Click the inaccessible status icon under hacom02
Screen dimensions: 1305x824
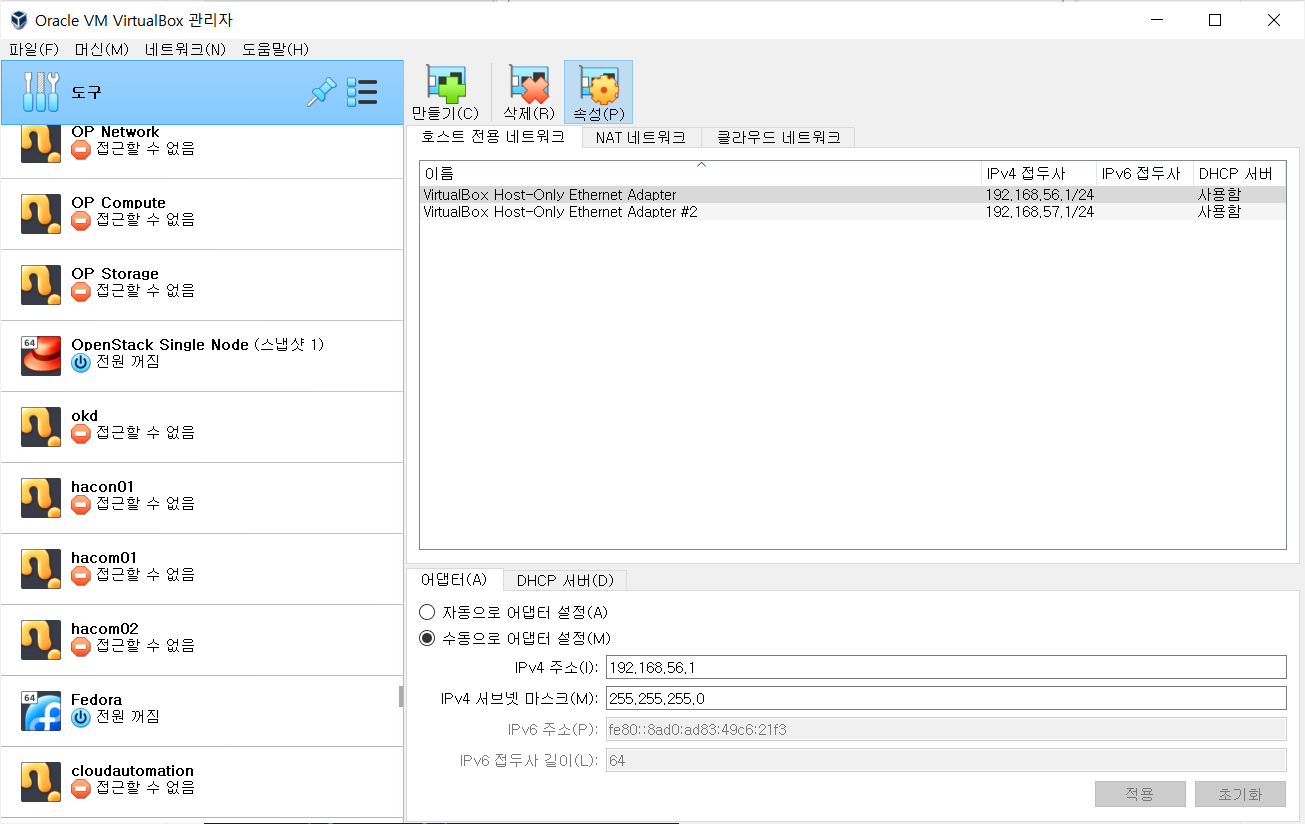coord(81,646)
